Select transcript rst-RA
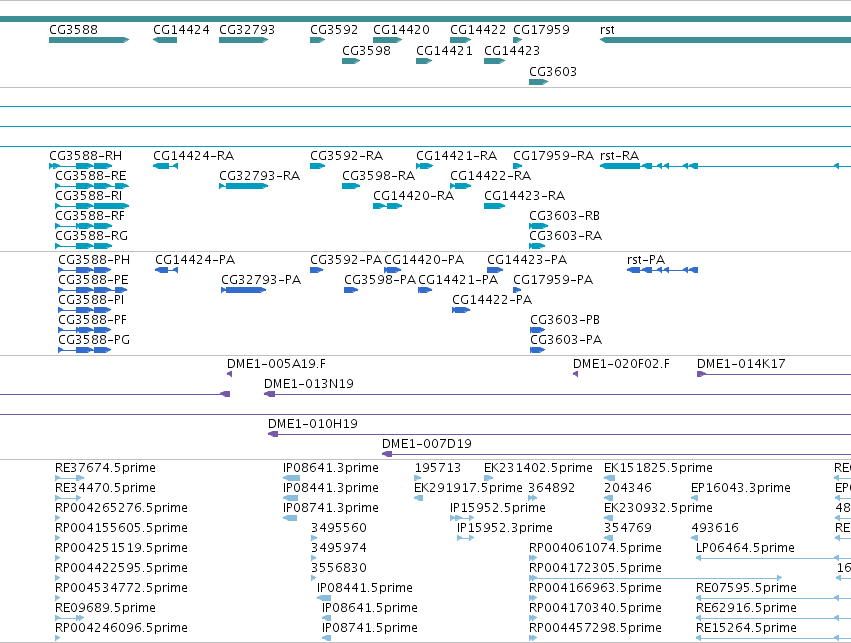Image resolution: width=851 pixels, height=643 pixels. (619, 156)
